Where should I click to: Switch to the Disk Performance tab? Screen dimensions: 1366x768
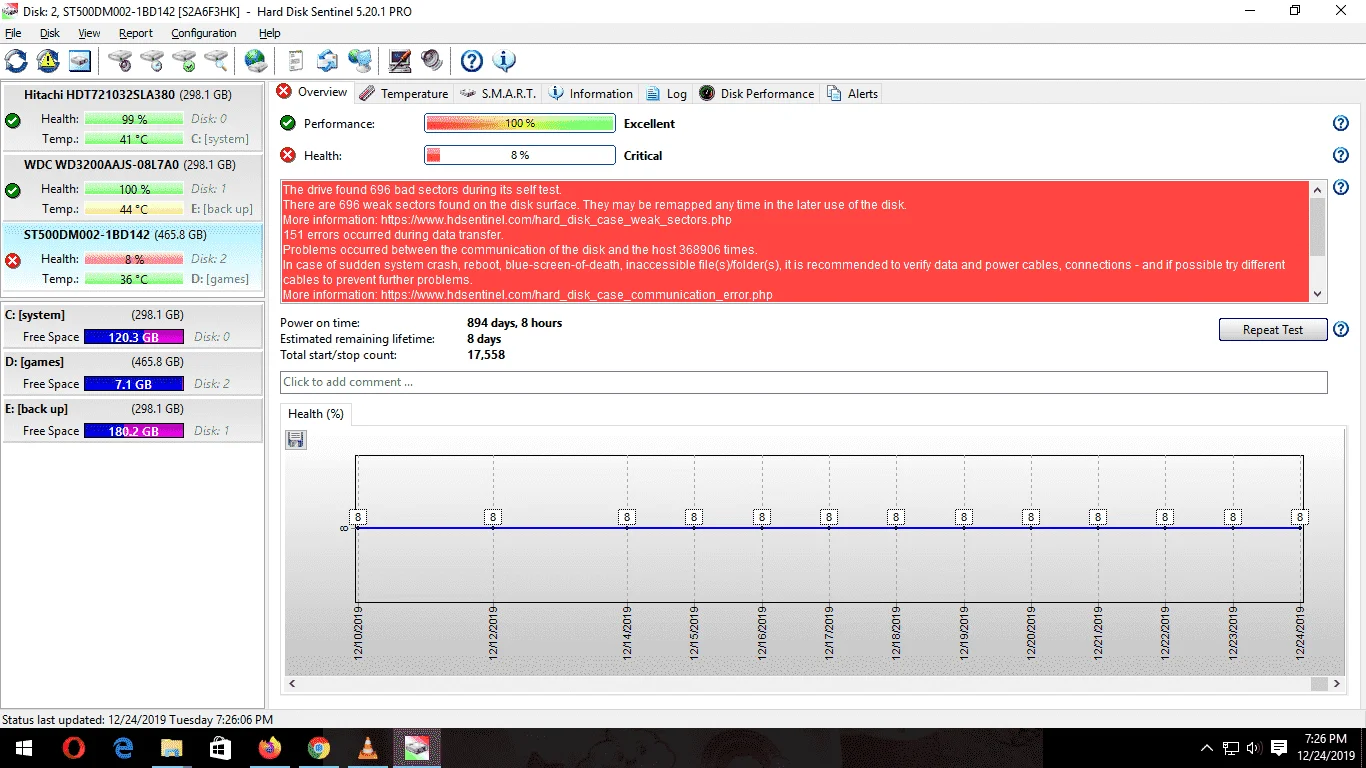[x=756, y=94]
